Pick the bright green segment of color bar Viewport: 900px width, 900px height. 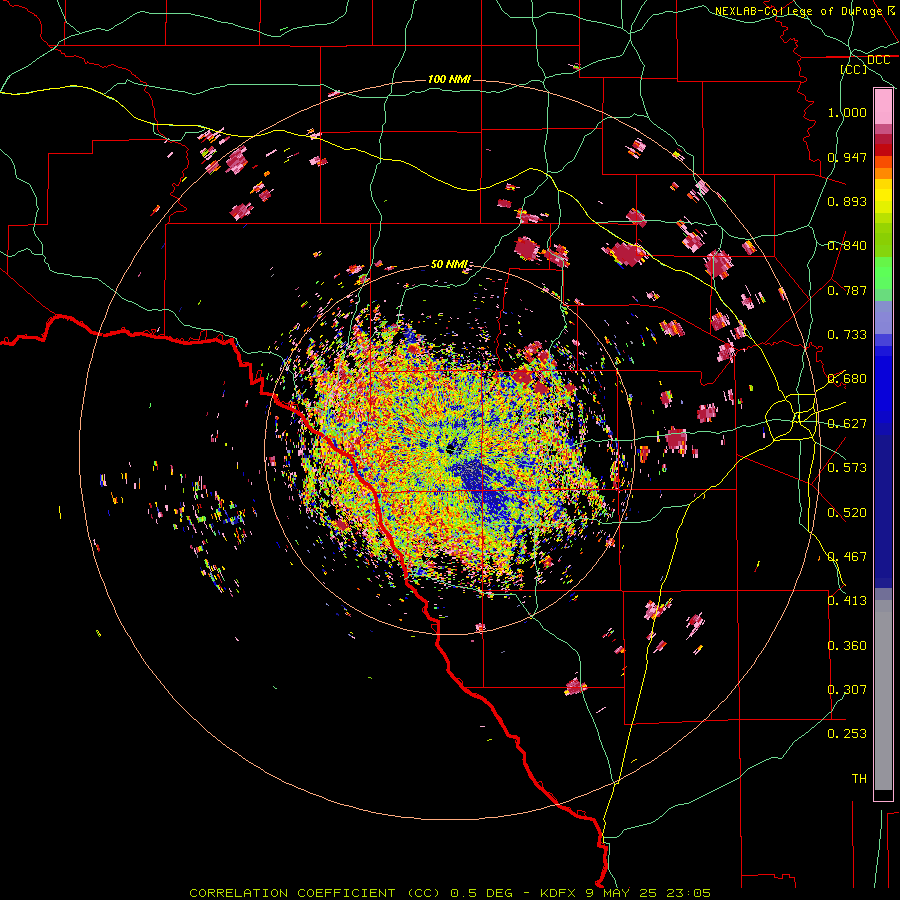click(x=883, y=273)
